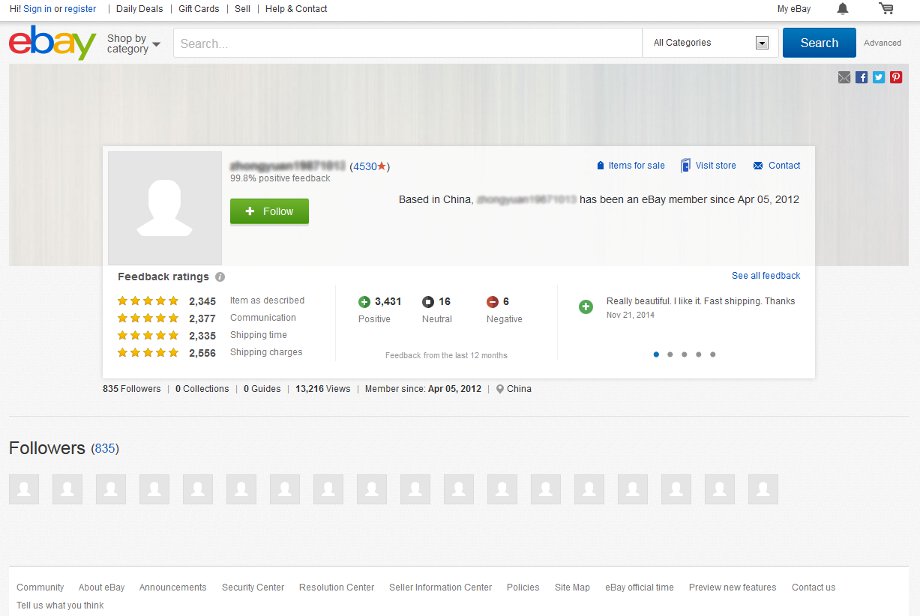Open Gift Cards menu item
Image resolution: width=920 pixels, height=616 pixels.
[199, 9]
